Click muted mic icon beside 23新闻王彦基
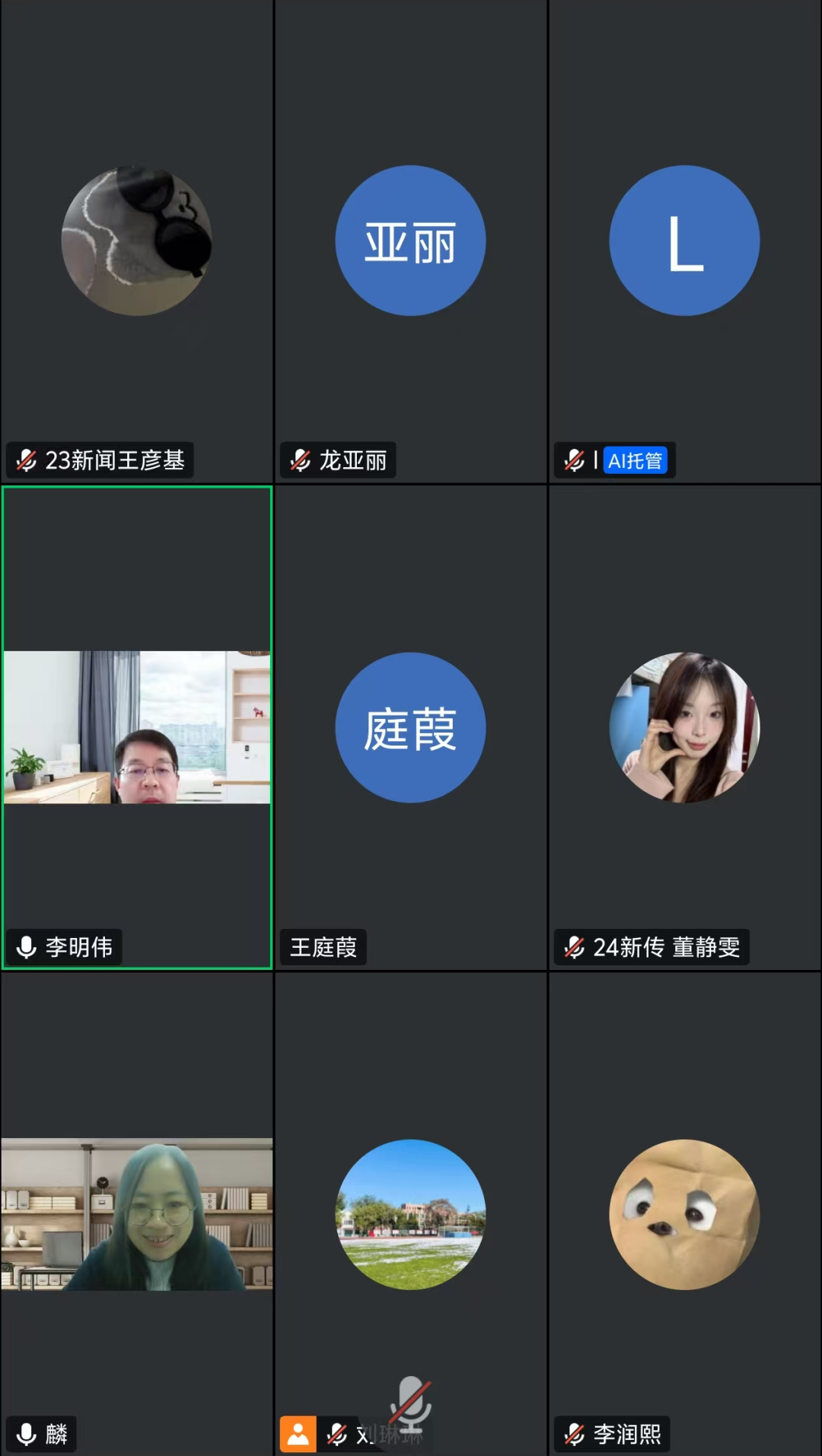Viewport: 822px width, 1456px height. pos(27,460)
